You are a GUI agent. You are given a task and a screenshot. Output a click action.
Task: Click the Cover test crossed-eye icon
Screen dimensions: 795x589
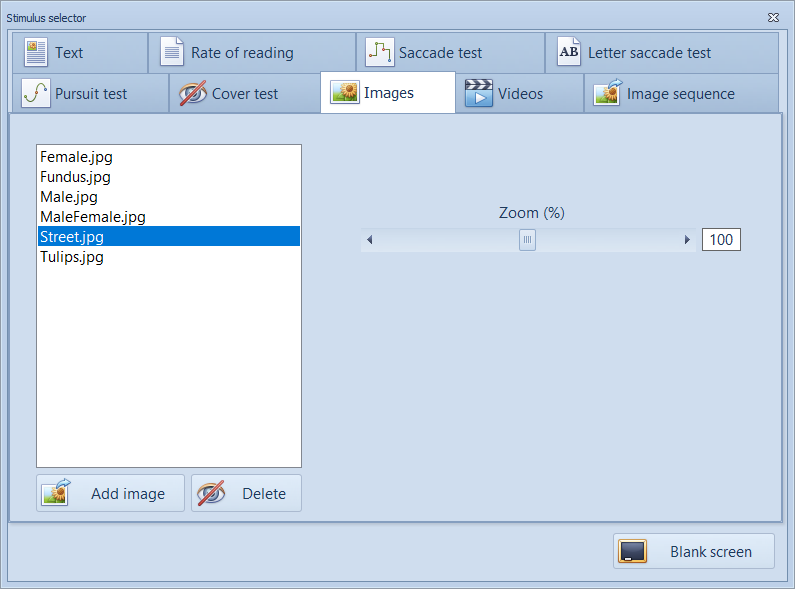(x=192, y=94)
